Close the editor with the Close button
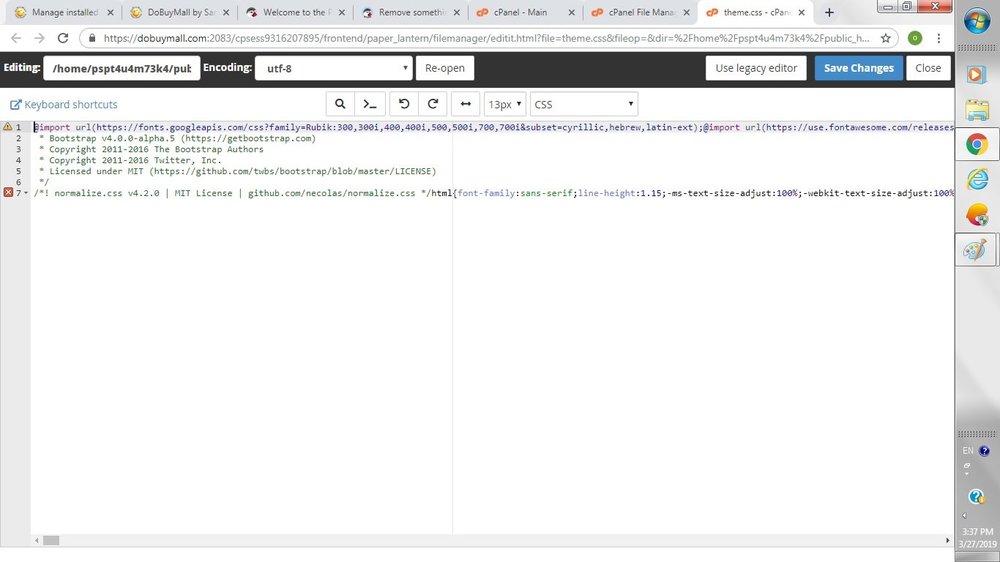Screen dimensions: 1000x562 tap(928, 68)
